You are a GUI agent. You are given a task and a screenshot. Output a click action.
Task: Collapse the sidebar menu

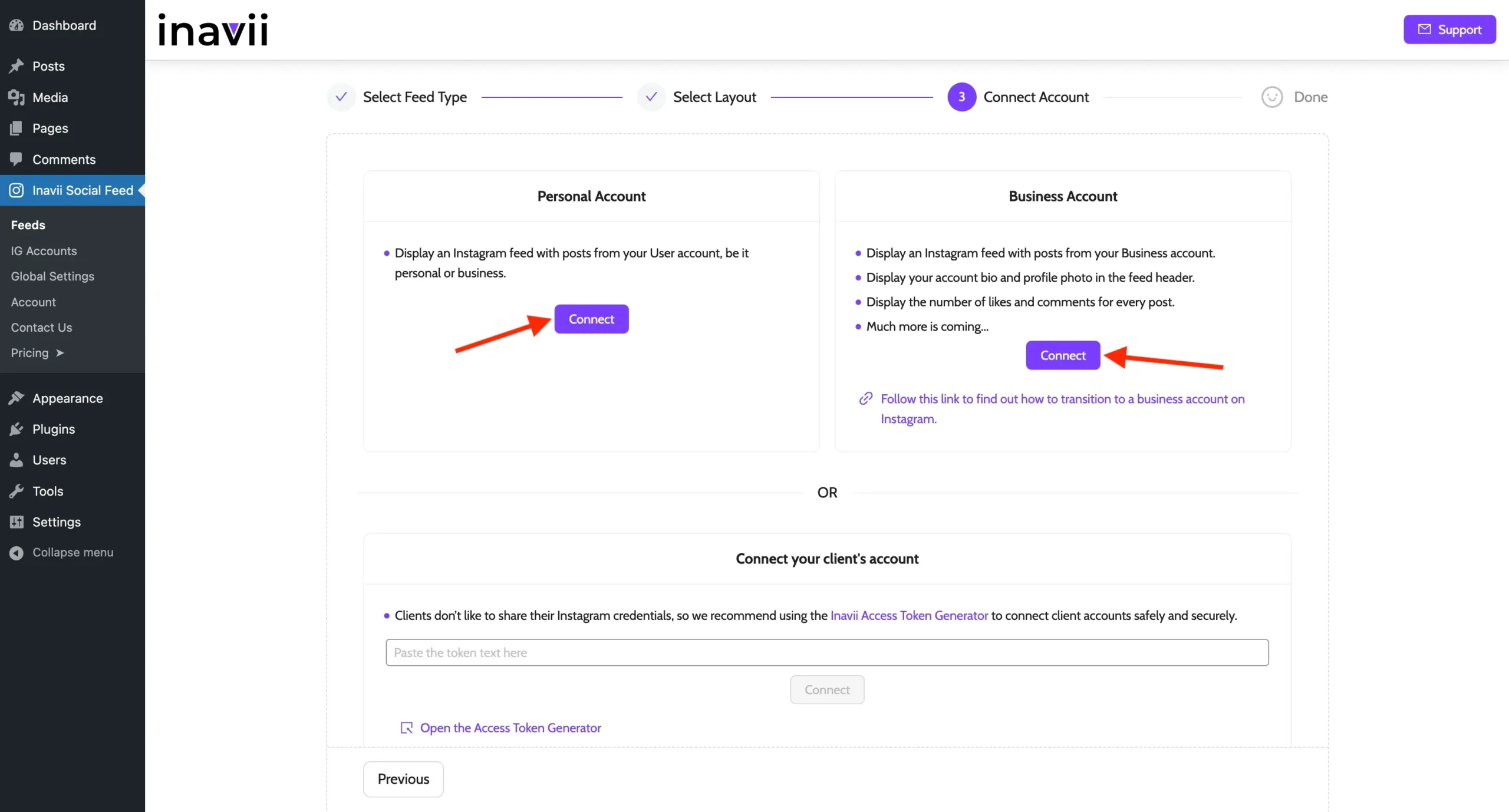[61, 553]
